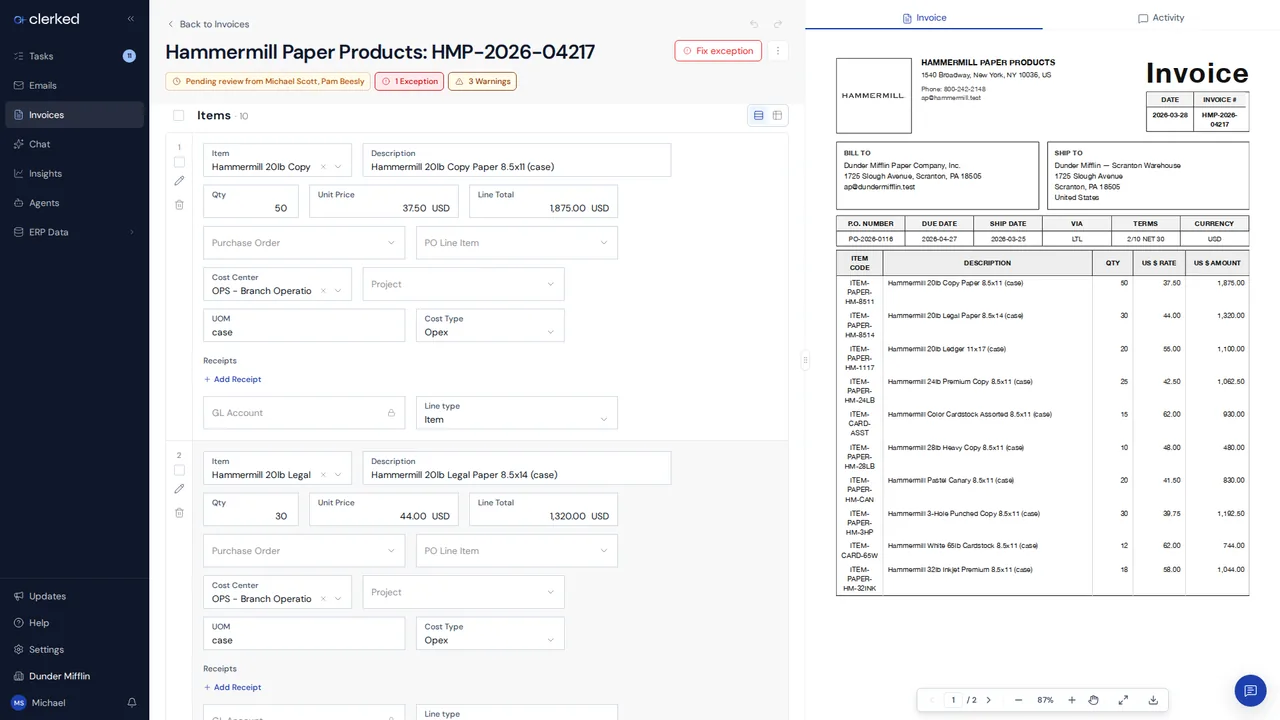
Task: Zoom out the PDF with minus icon
Action: point(1018,700)
